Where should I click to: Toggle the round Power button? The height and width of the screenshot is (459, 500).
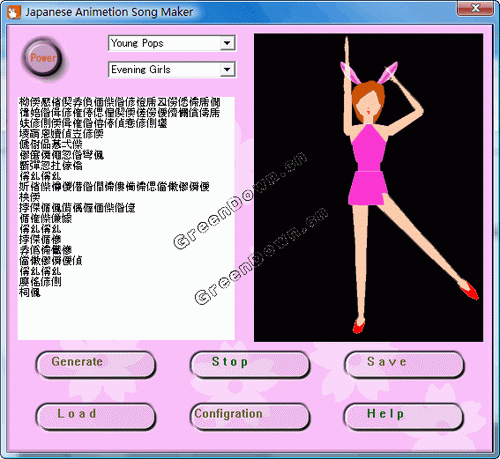[x=43, y=58]
